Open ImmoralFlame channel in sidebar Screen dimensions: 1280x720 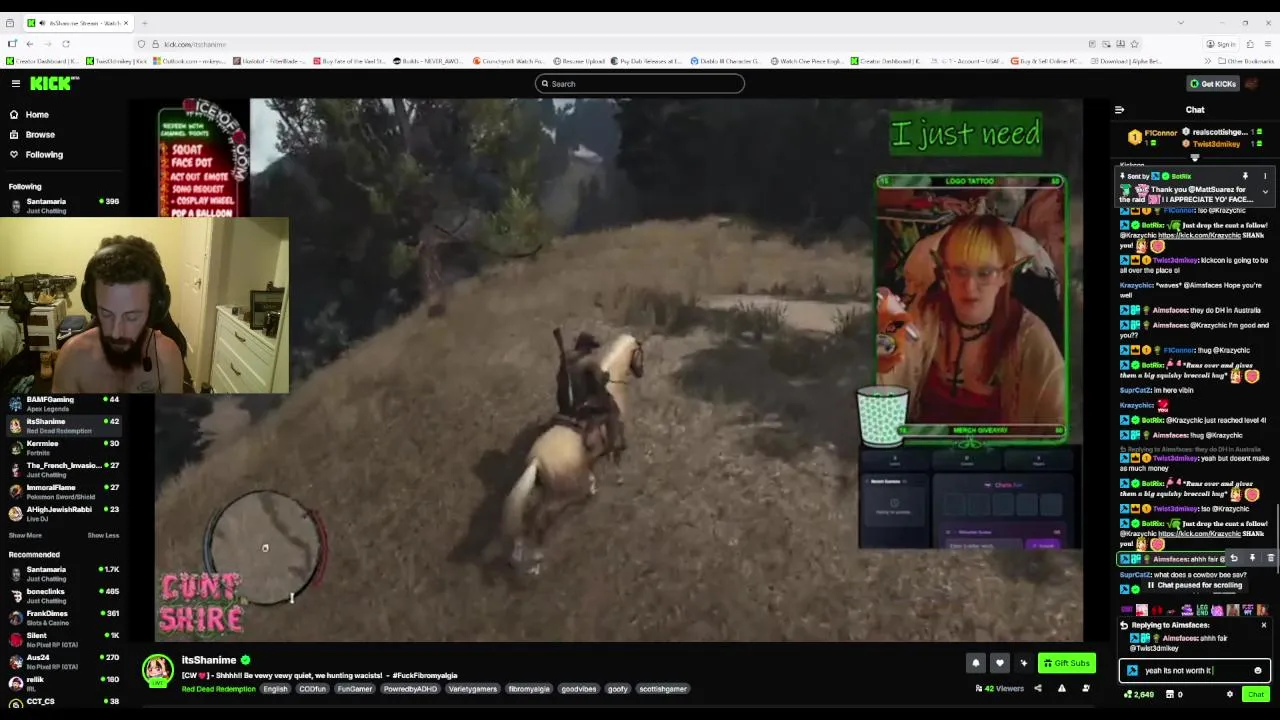click(x=64, y=492)
